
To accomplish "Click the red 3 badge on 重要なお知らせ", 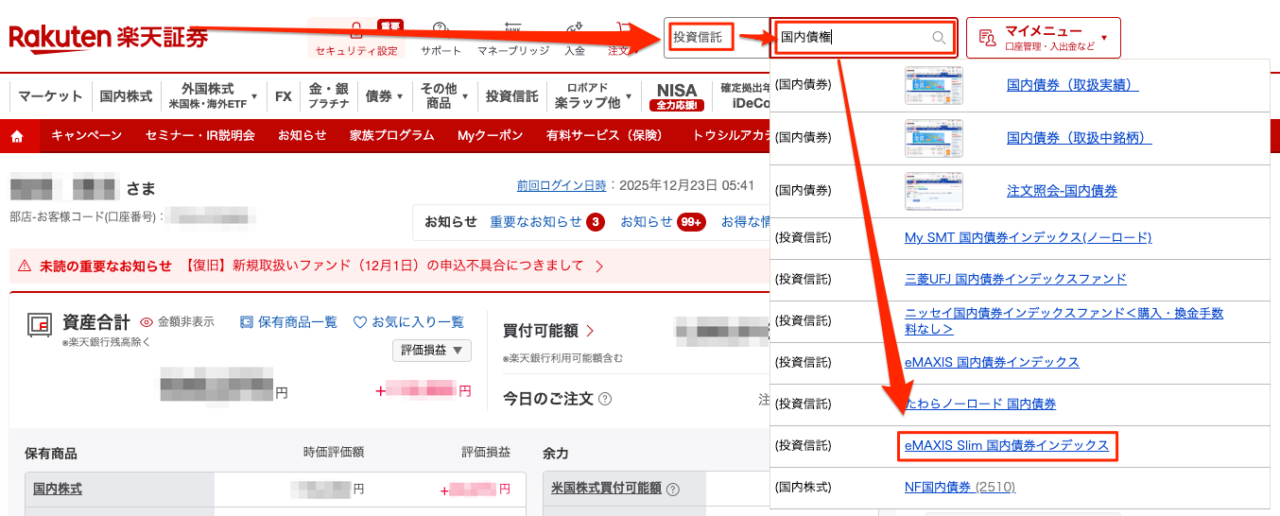I will pyautogui.click(x=595, y=222).
